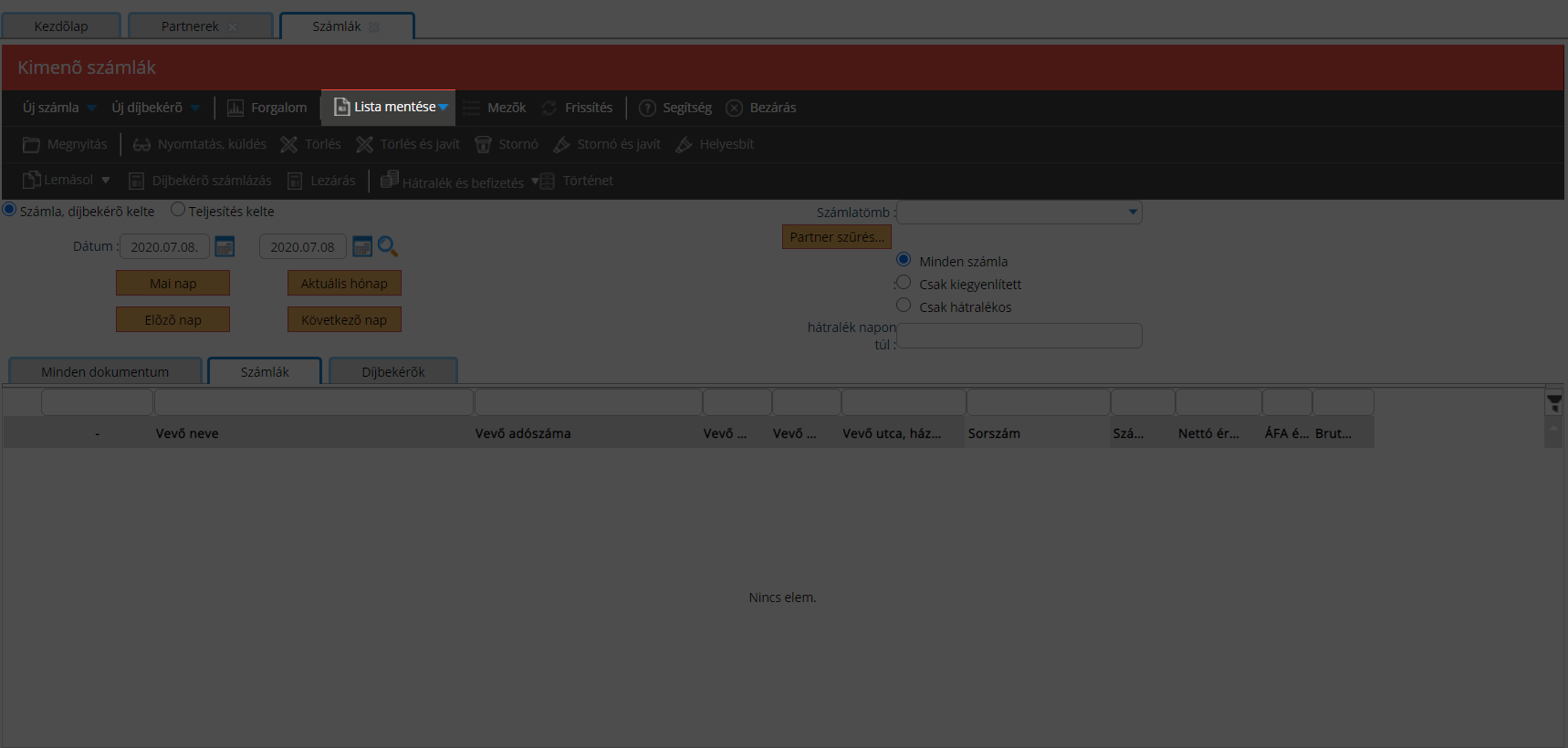Open the Számlatömb combo box
This screenshot has height=748, width=1568.
[x=1019, y=213]
